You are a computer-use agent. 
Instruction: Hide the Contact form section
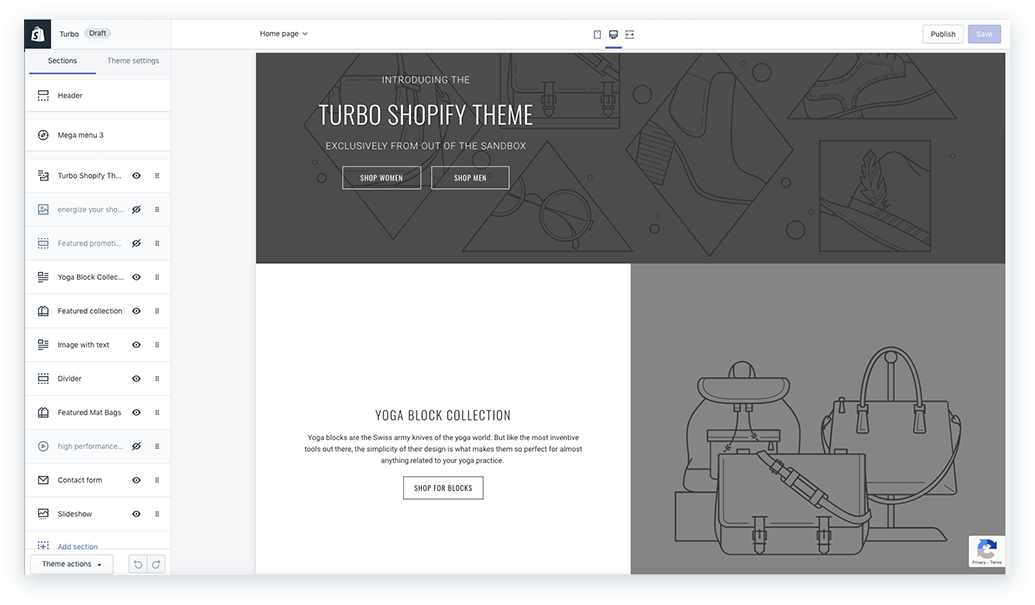pyautogui.click(x=136, y=480)
